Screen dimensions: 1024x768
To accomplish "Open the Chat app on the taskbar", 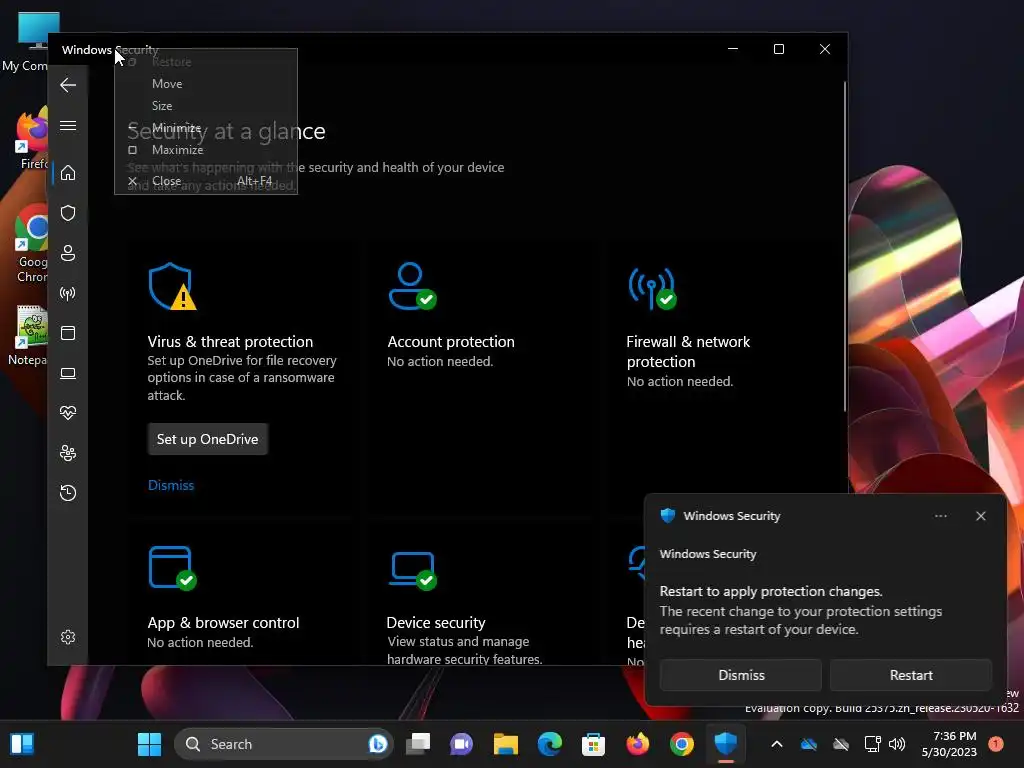I will point(462,744).
